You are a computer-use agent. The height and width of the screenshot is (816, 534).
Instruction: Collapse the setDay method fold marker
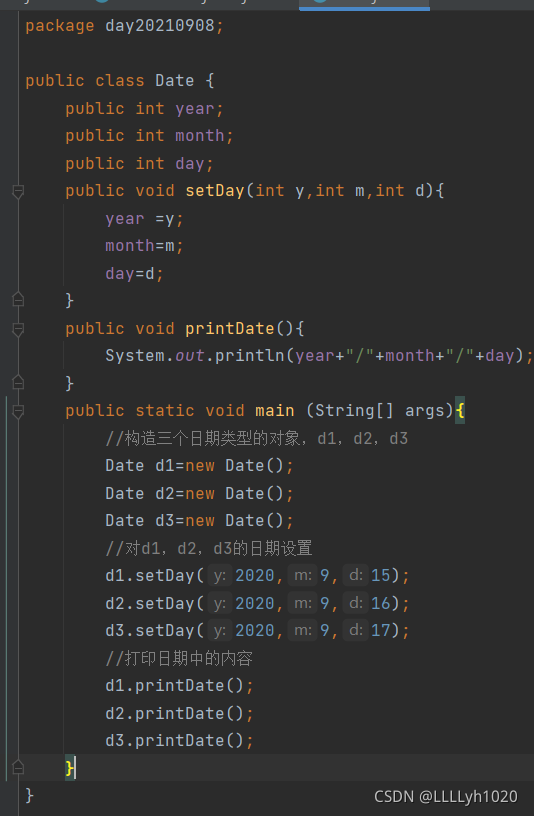(x=18, y=192)
